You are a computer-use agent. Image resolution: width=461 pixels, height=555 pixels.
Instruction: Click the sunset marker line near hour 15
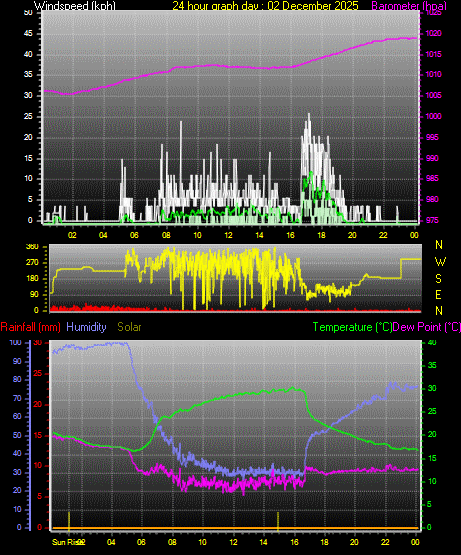tap(278, 520)
